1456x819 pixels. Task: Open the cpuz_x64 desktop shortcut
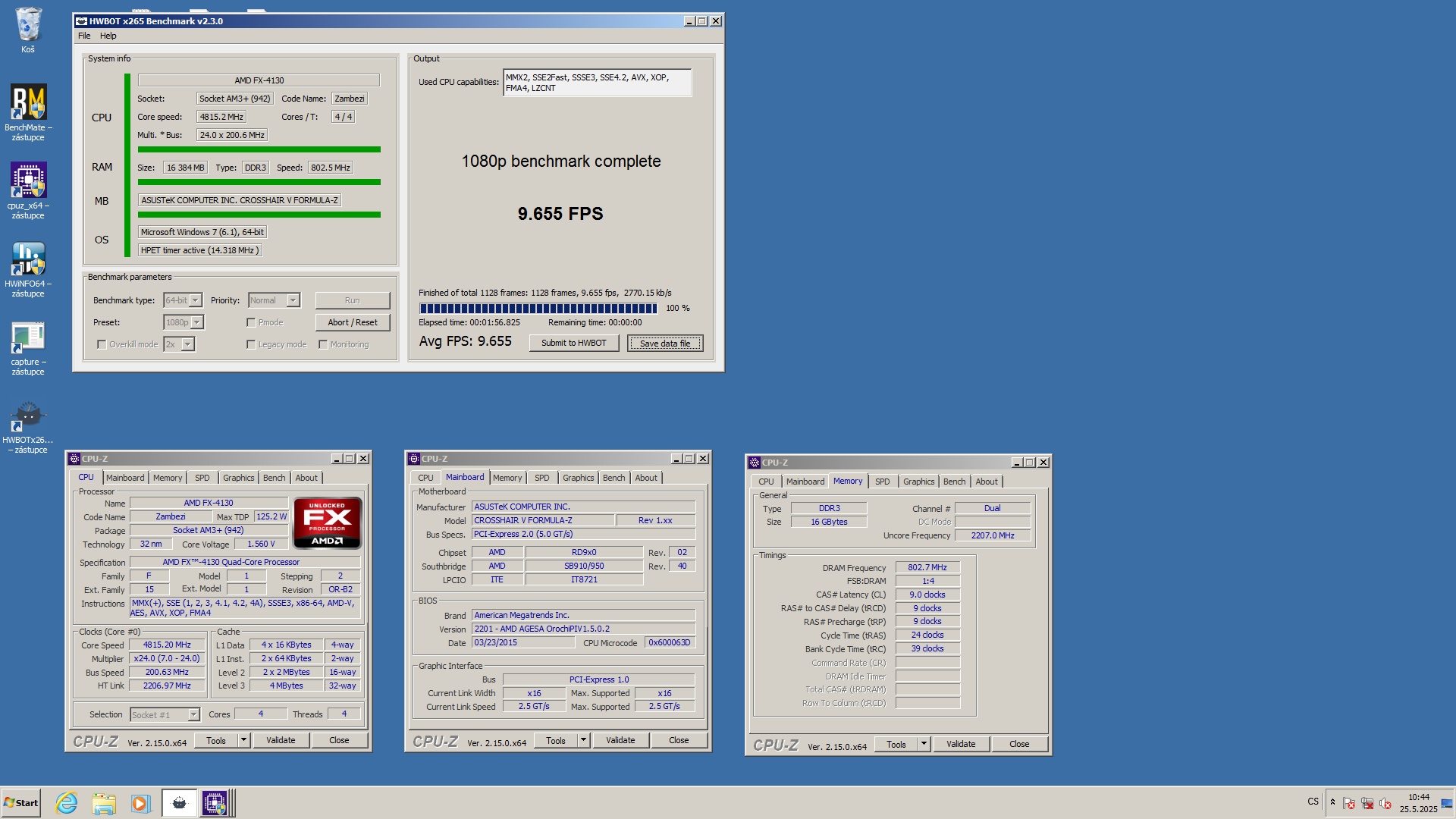(x=28, y=190)
